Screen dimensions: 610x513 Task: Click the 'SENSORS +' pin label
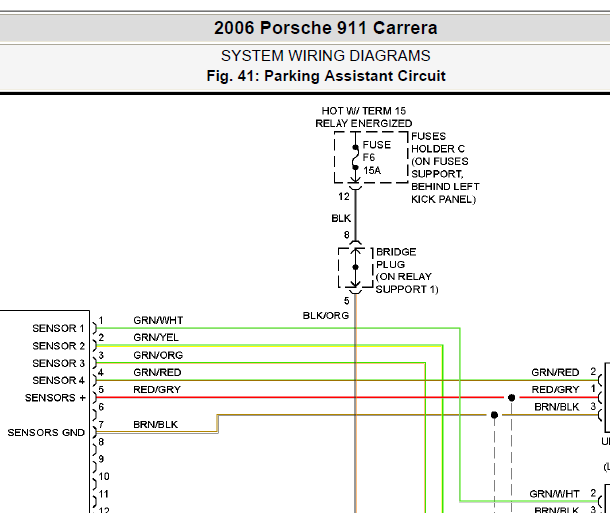coord(55,398)
